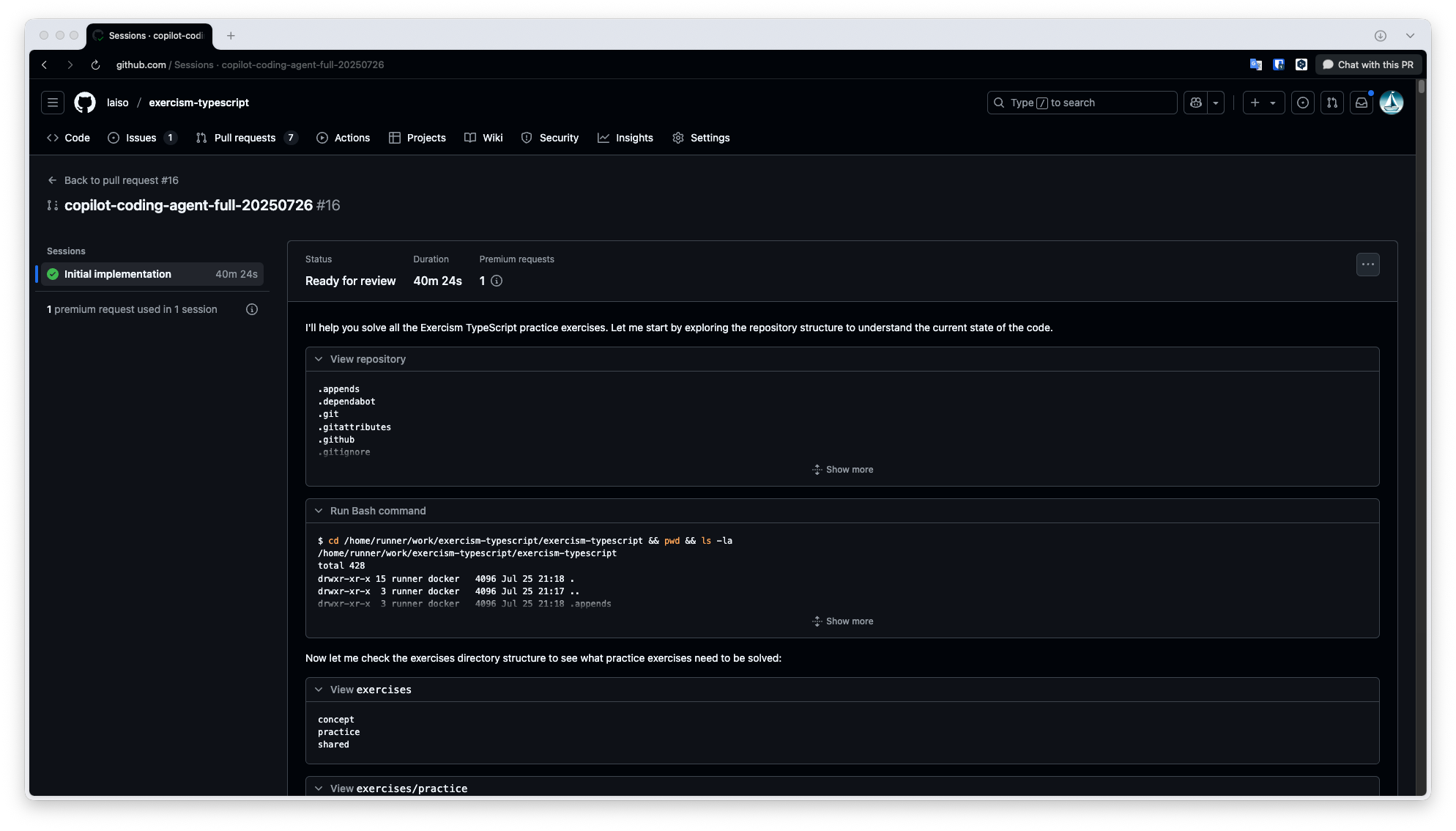Image resolution: width=1456 pixels, height=831 pixels.
Task: Click the pull request icon beside the title
Action: 52,205
